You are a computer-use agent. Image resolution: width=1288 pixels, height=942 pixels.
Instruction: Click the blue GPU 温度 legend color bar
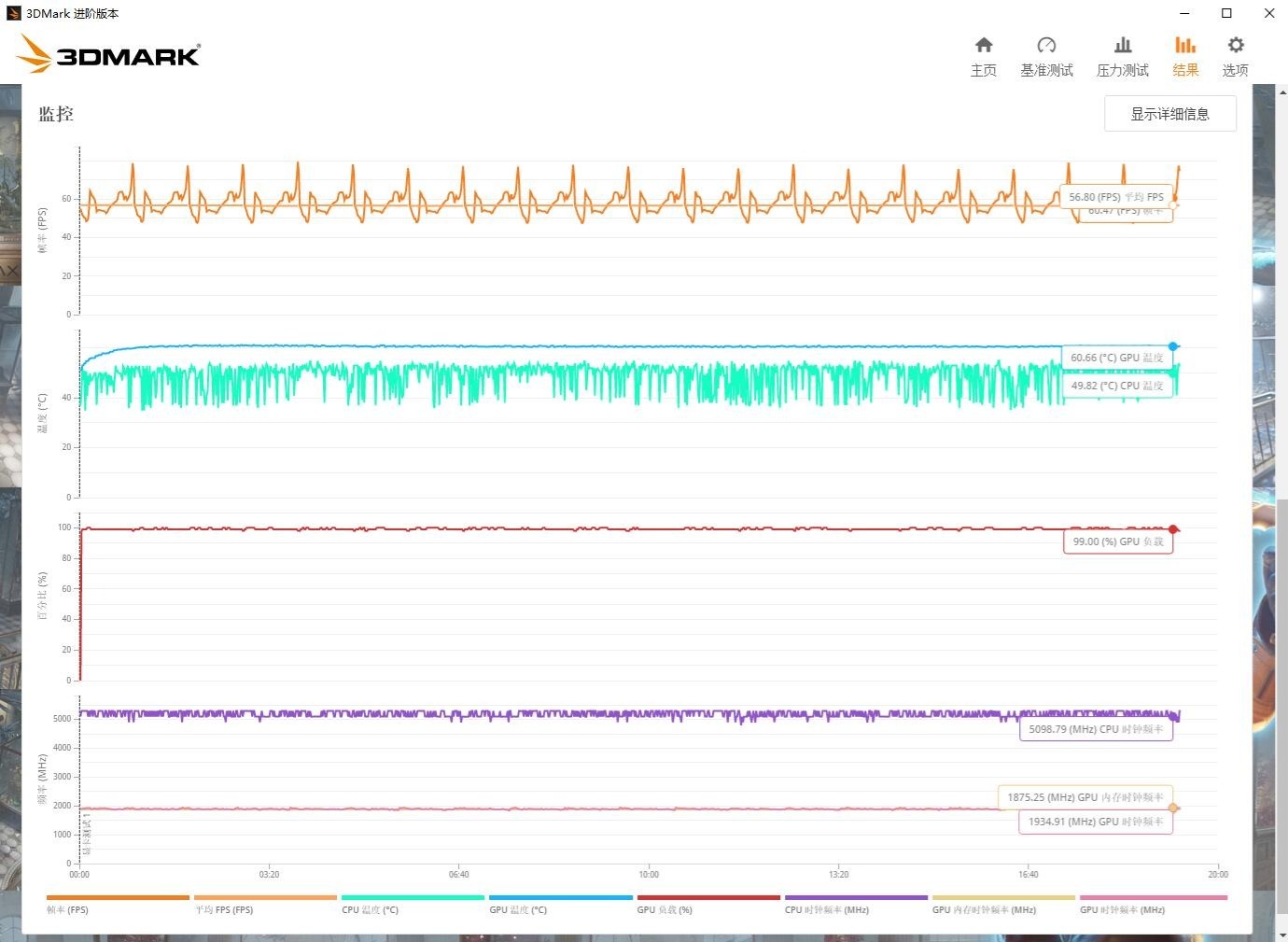coord(560,898)
